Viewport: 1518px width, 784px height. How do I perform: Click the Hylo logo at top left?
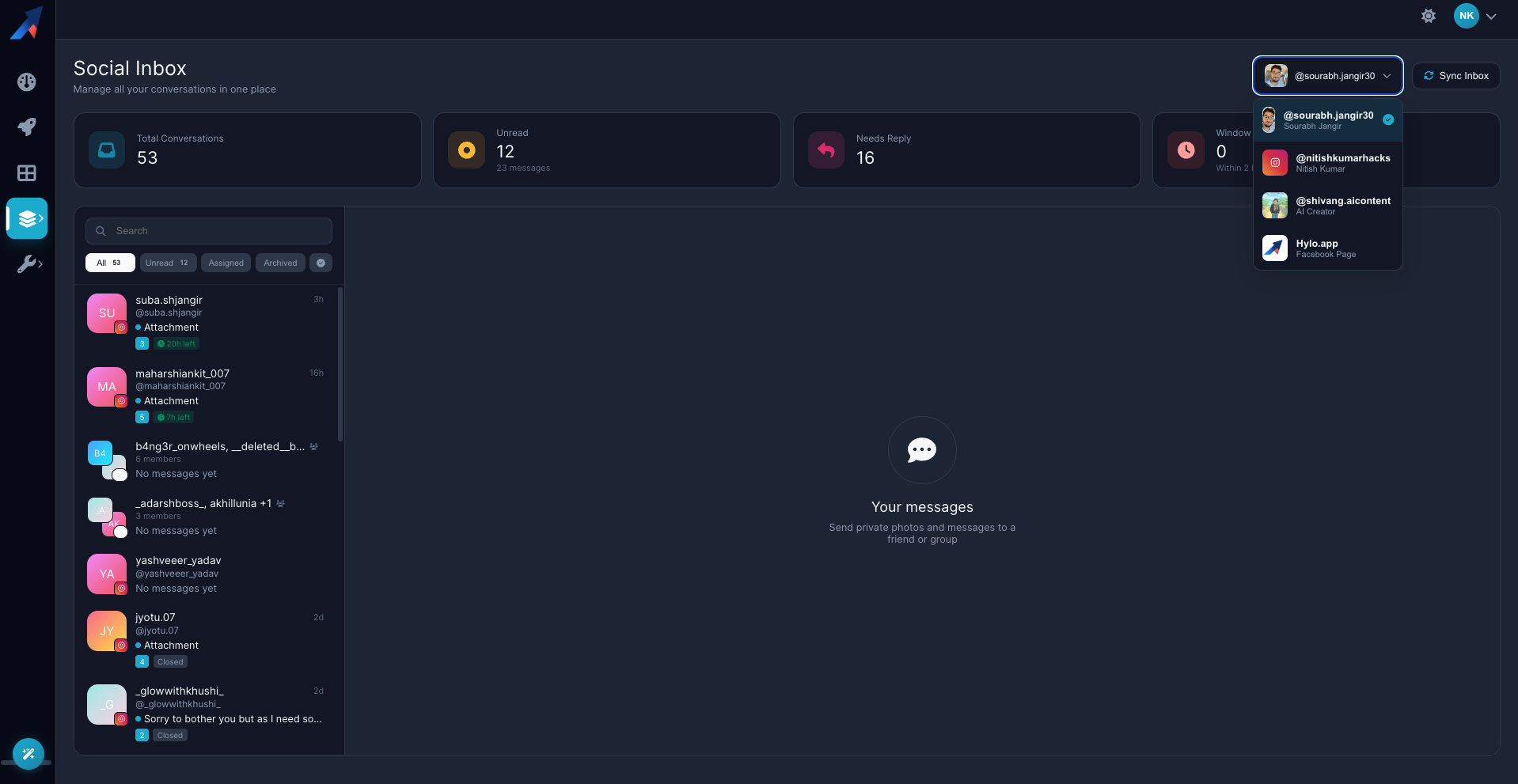[x=27, y=22]
